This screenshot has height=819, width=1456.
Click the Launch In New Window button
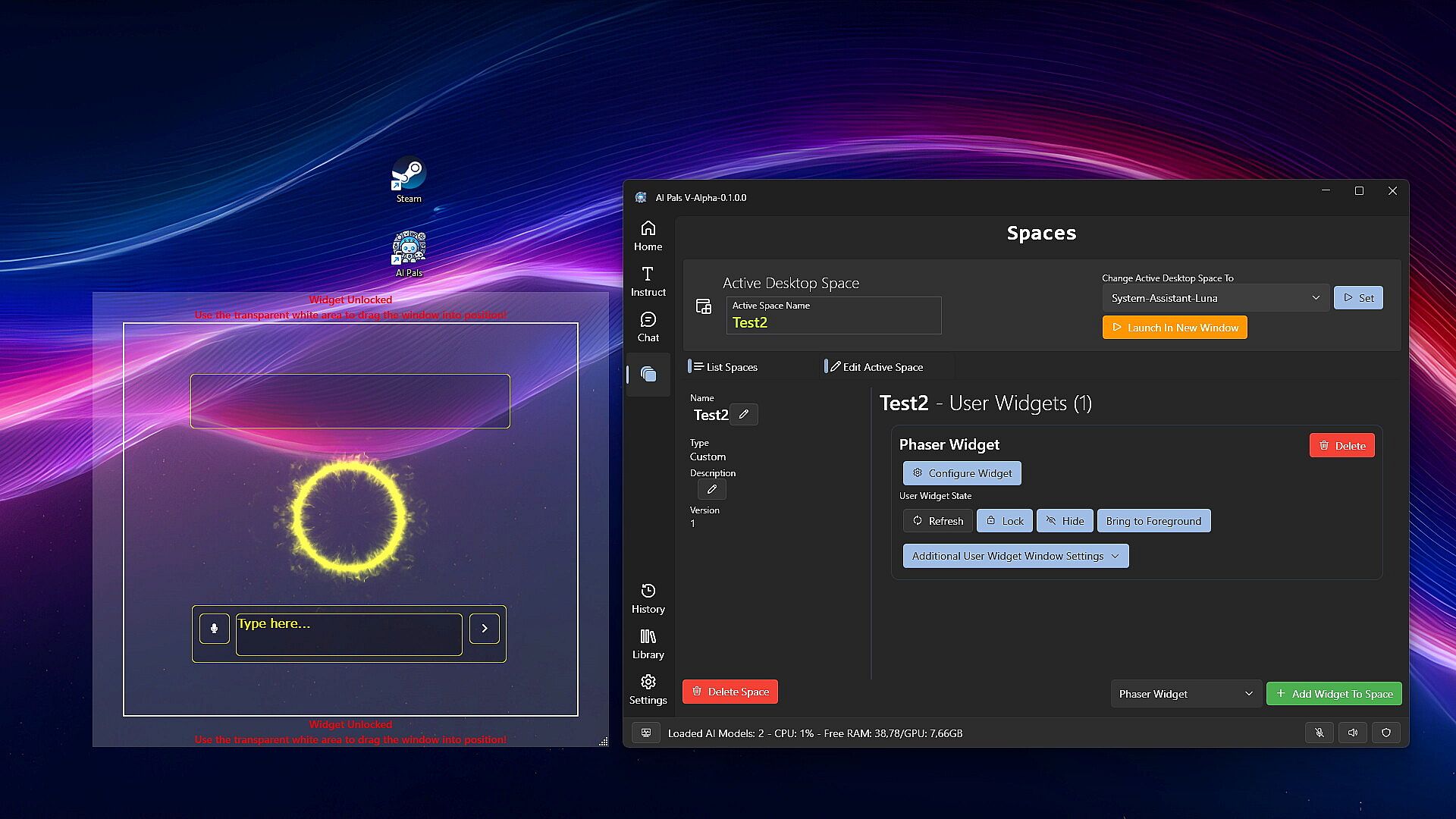(1175, 328)
